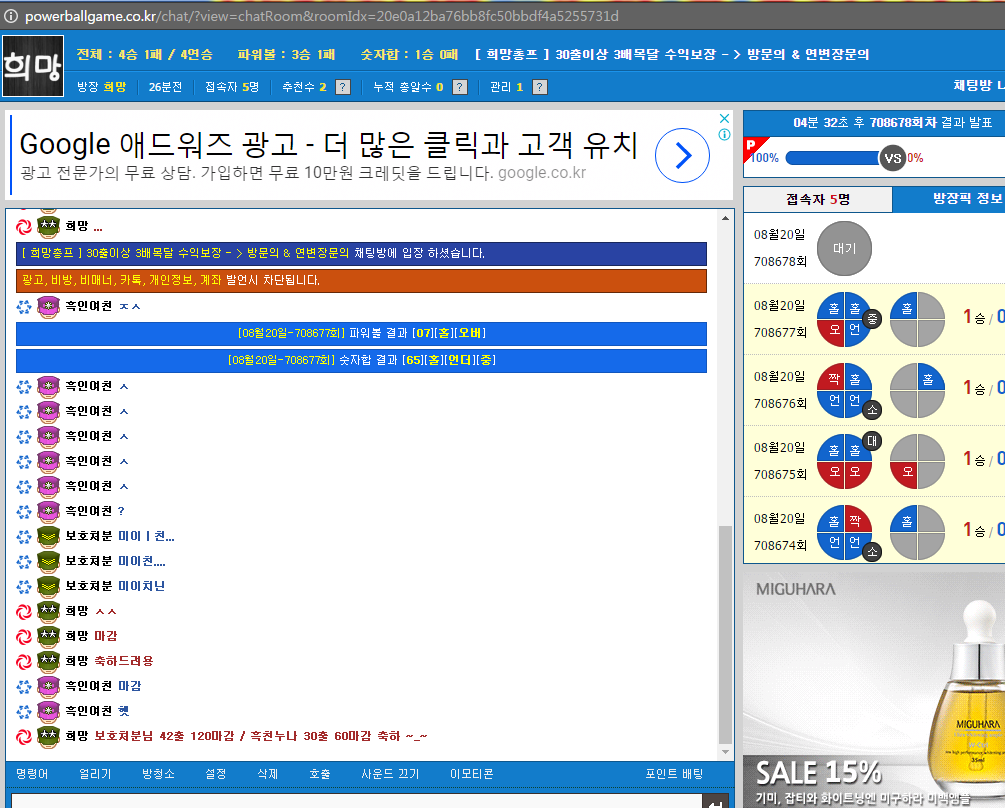Toggle 얼리기 to freeze the chat
1005x808 pixels.
[95, 774]
